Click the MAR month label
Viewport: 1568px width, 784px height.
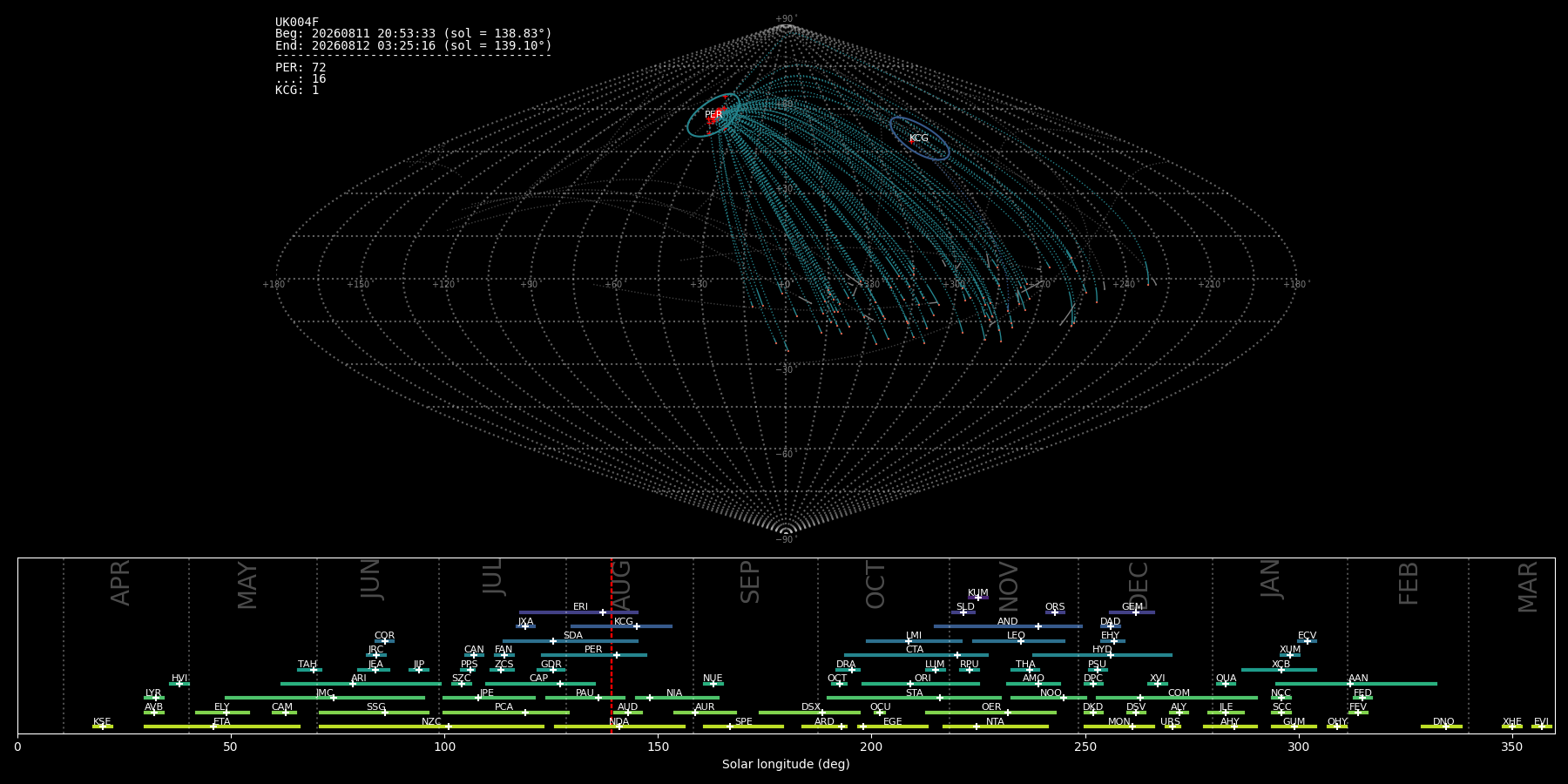pyautogui.click(x=1528, y=586)
